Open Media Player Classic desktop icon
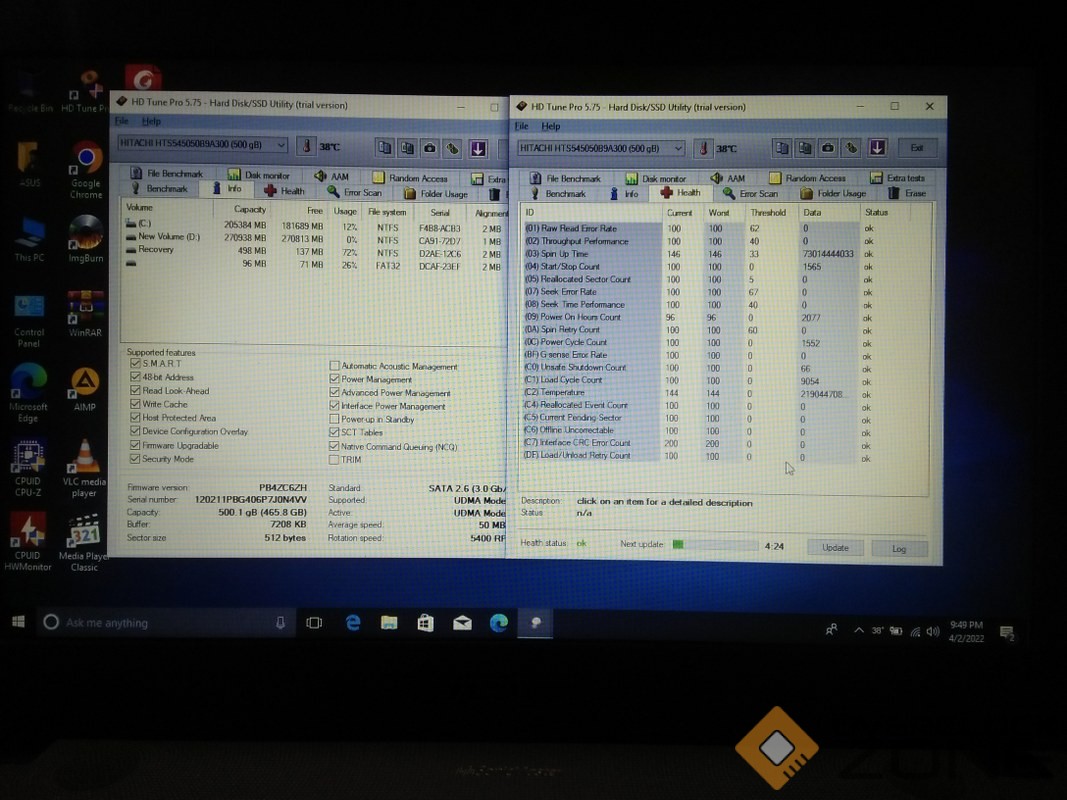Viewport: 1067px width, 800px height. (x=84, y=542)
